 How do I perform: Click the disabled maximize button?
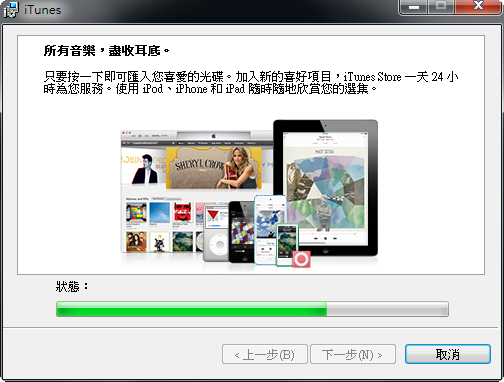[x=441, y=6]
